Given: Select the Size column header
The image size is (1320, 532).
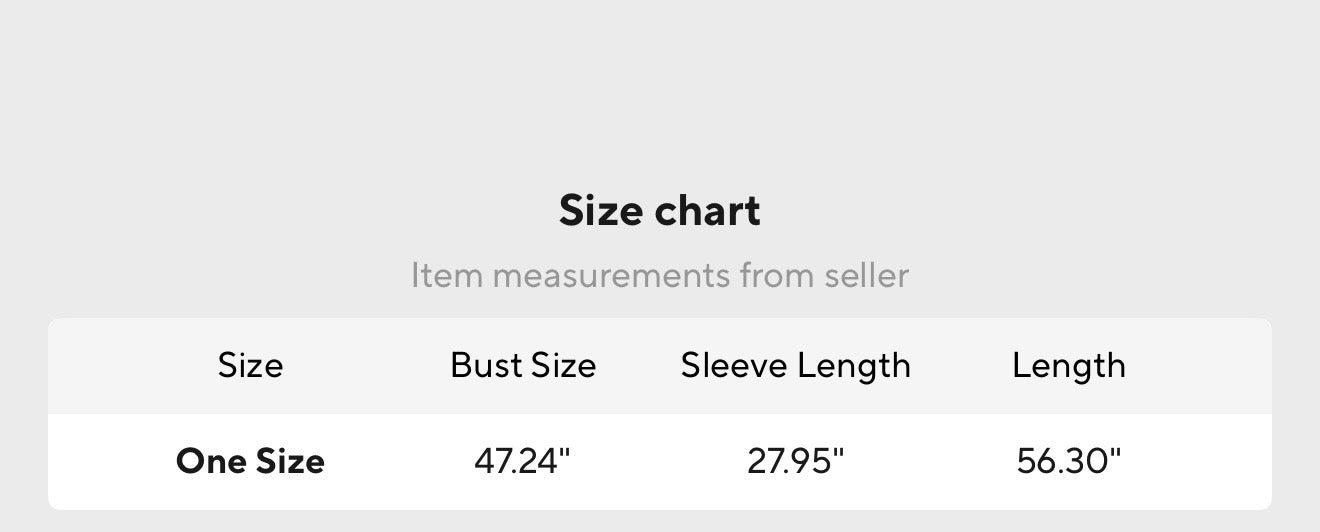Looking at the screenshot, I should (250, 365).
